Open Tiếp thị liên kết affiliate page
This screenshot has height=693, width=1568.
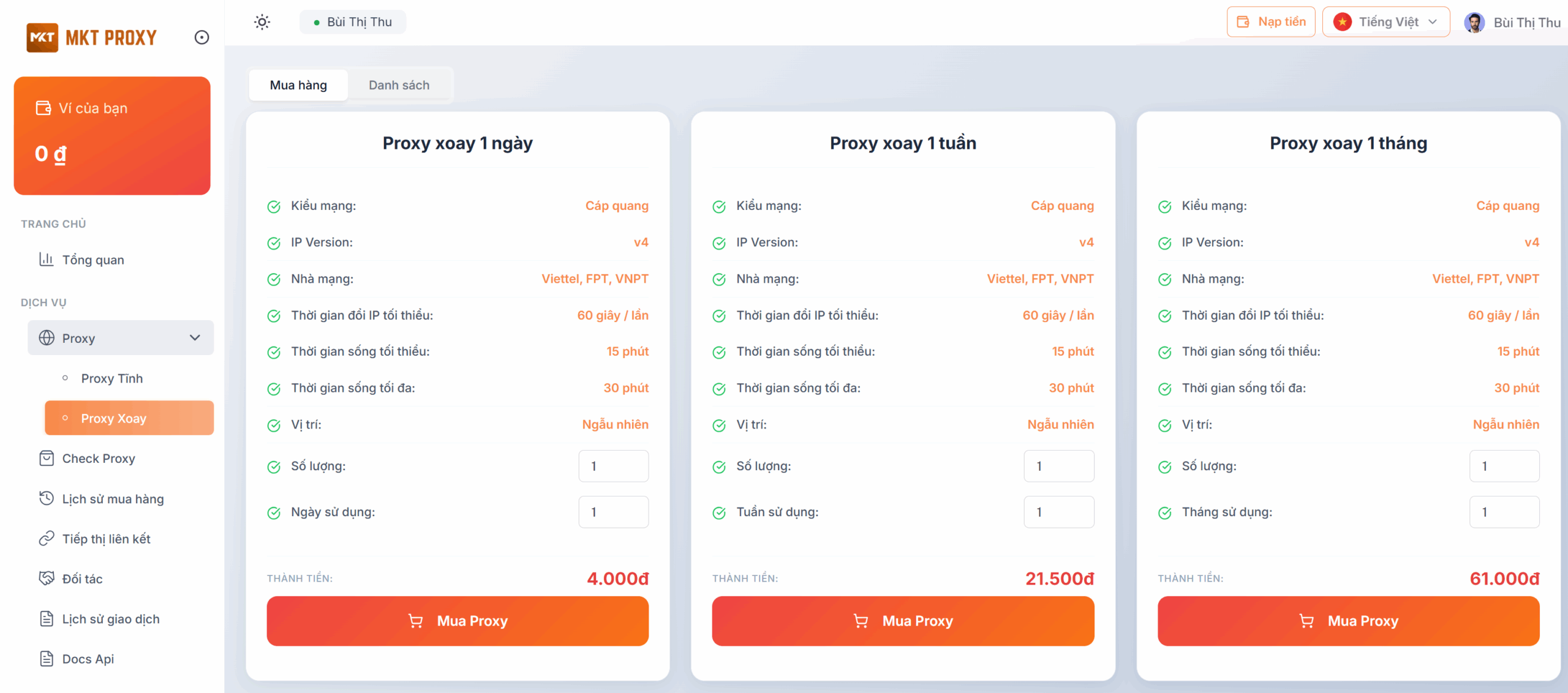coord(106,539)
